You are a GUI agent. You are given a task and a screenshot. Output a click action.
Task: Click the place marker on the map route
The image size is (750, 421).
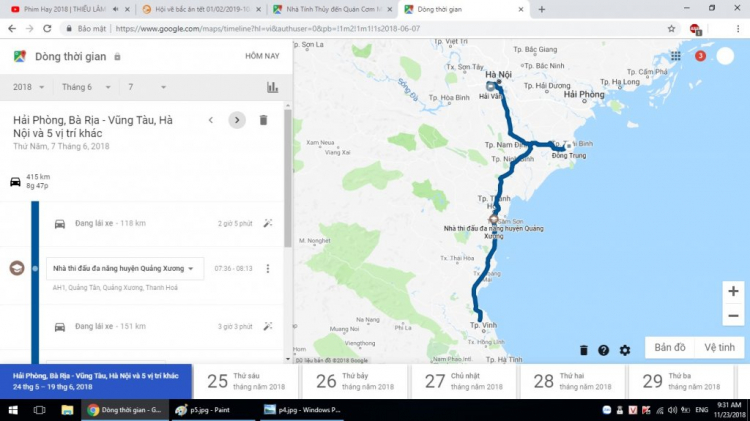[x=493, y=219]
